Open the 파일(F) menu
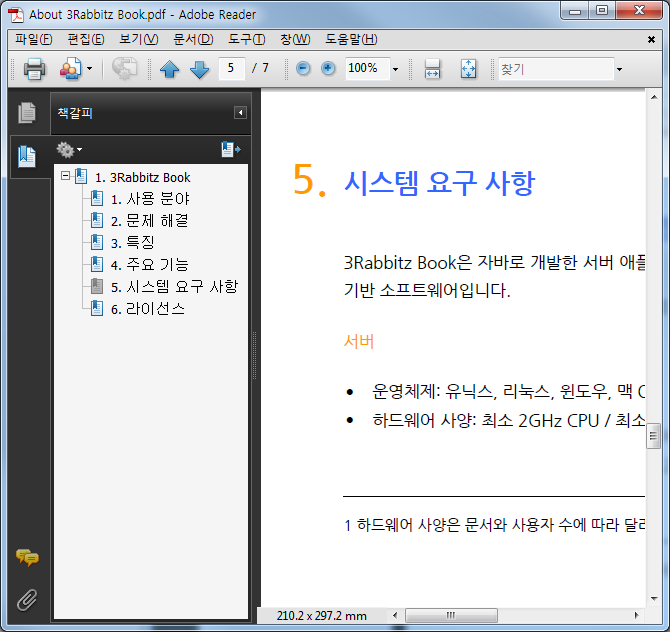Screen dimensions: 670x632 click(x=33, y=39)
